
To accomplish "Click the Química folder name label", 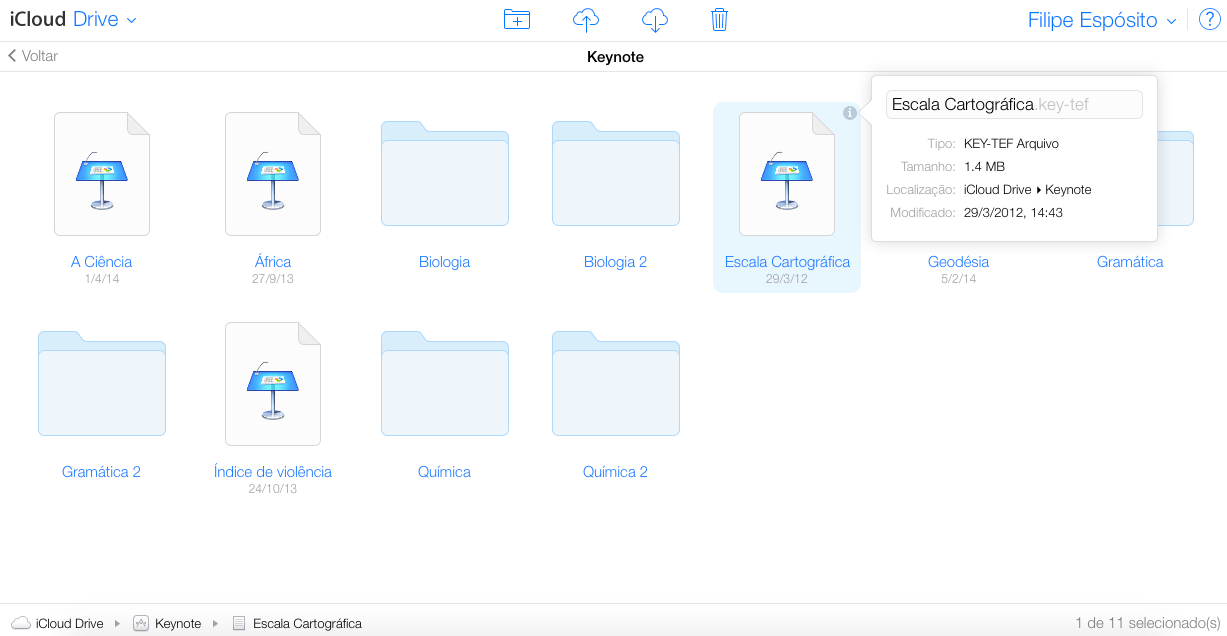I will point(445,472).
